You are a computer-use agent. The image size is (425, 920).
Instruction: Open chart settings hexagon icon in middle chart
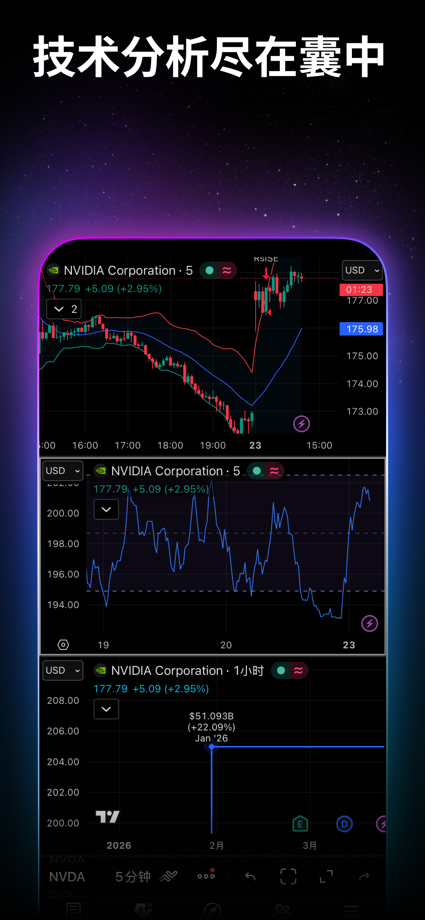63,645
